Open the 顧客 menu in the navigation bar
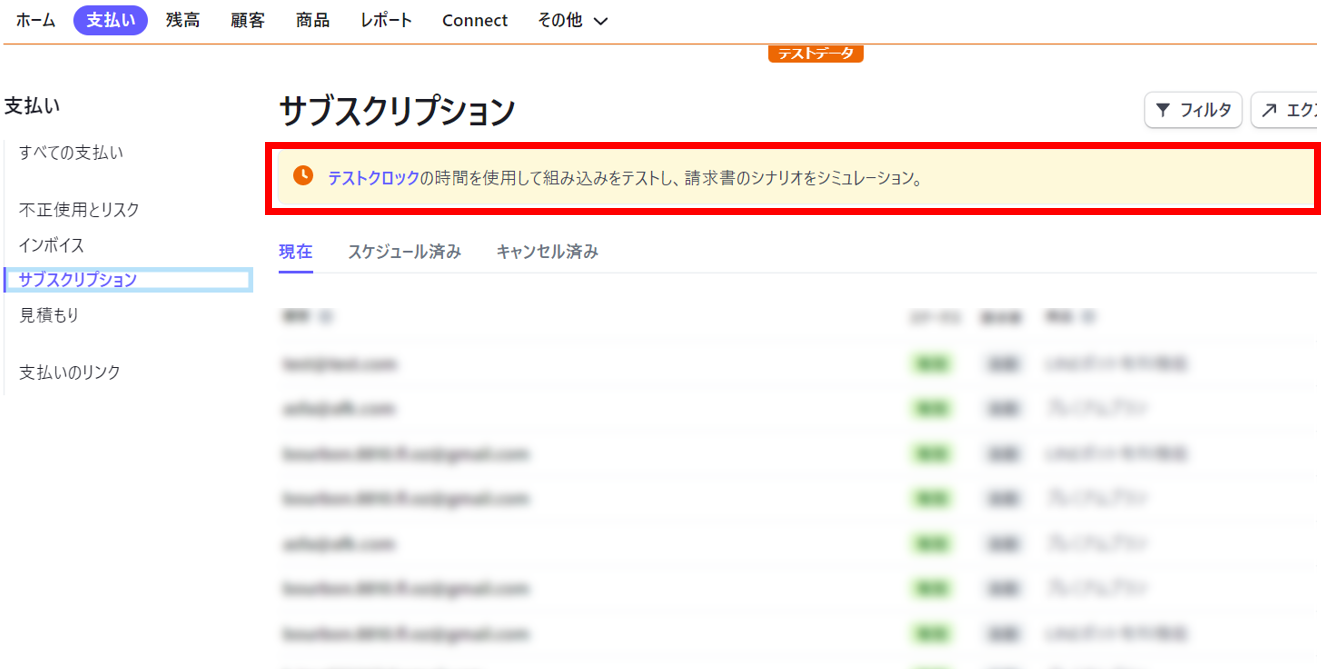Image resolution: width=1335 pixels, height=669 pixels. [x=246, y=19]
